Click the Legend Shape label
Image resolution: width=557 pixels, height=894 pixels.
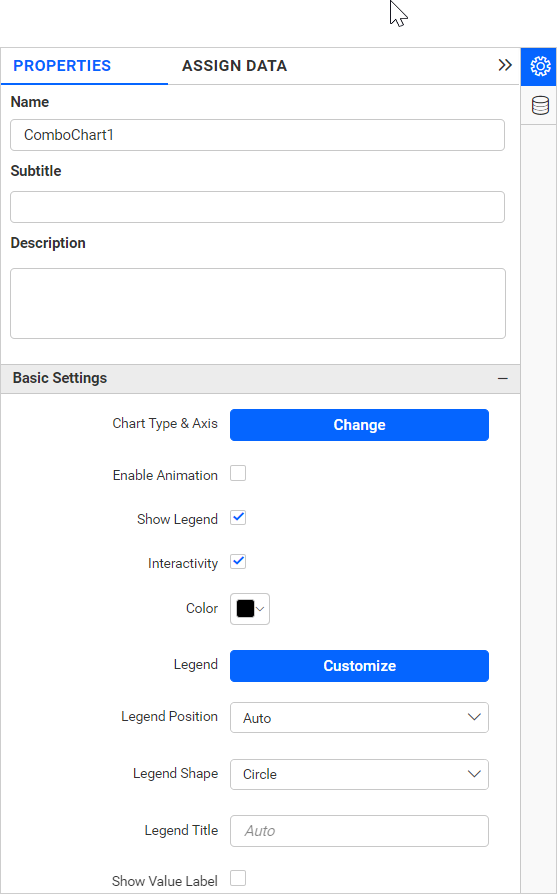(x=175, y=774)
